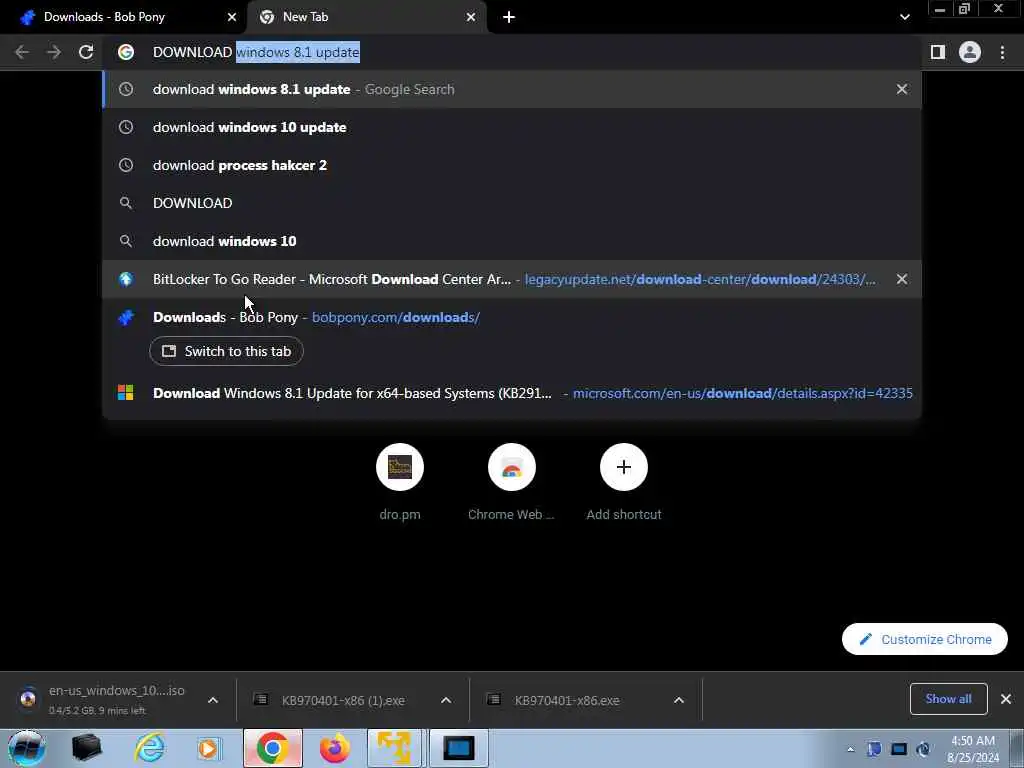Screen dimensions: 1024x768
Task: Click the Switch to this tab button
Action: (226, 351)
